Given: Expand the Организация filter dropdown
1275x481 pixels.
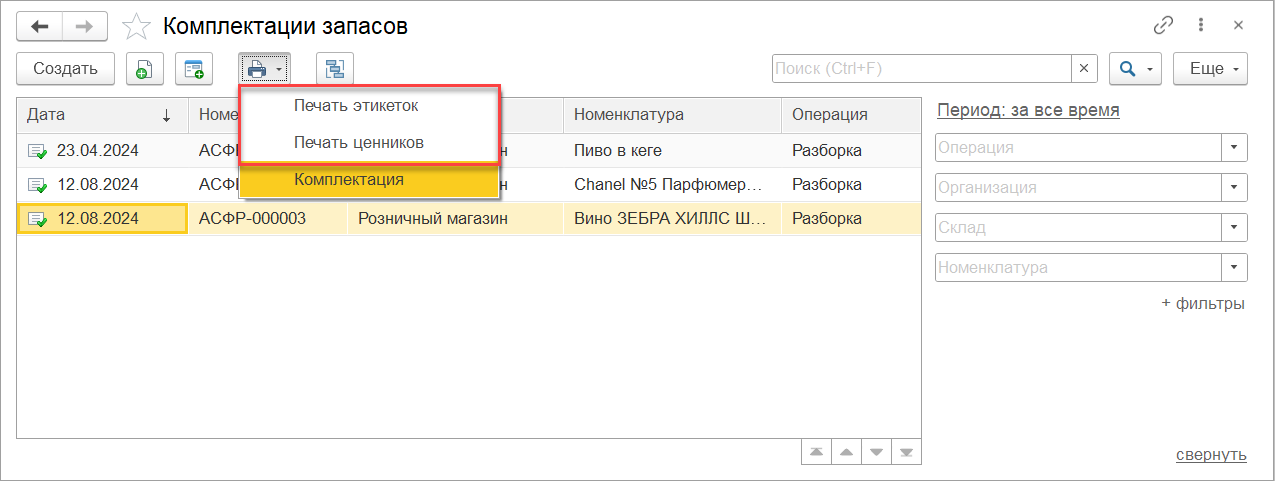Looking at the screenshot, I should coord(1235,187).
